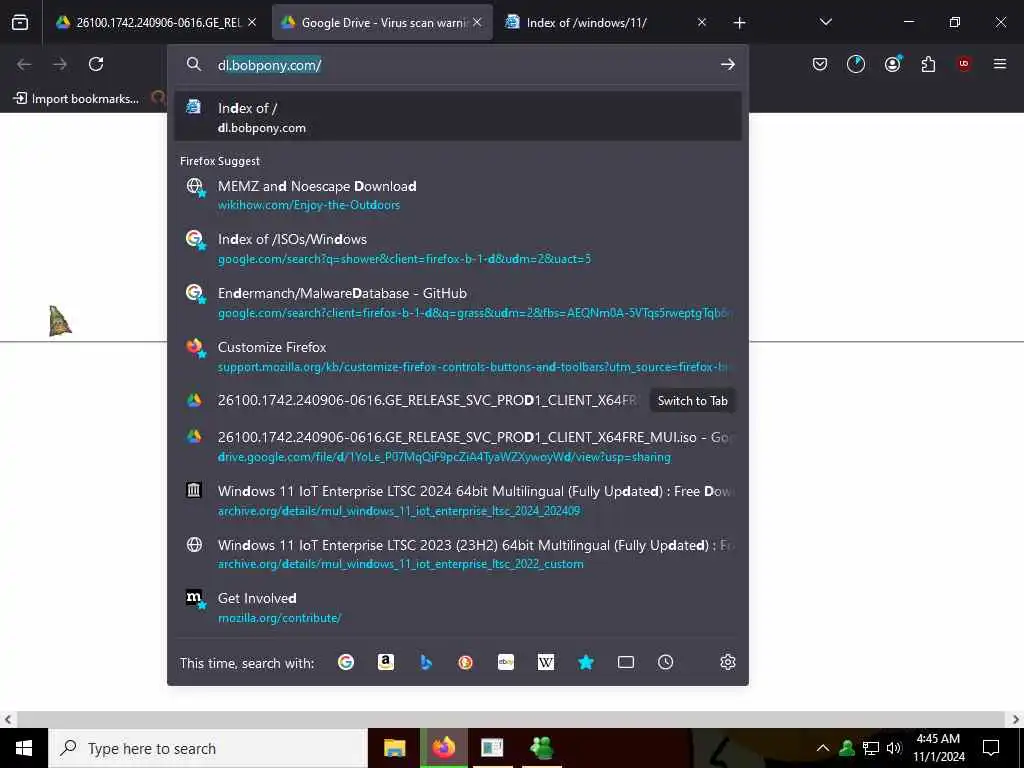This screenshot has height=768, width=1024.
Task: Search bookmarks with the star icon
Action: coord(586,662)
